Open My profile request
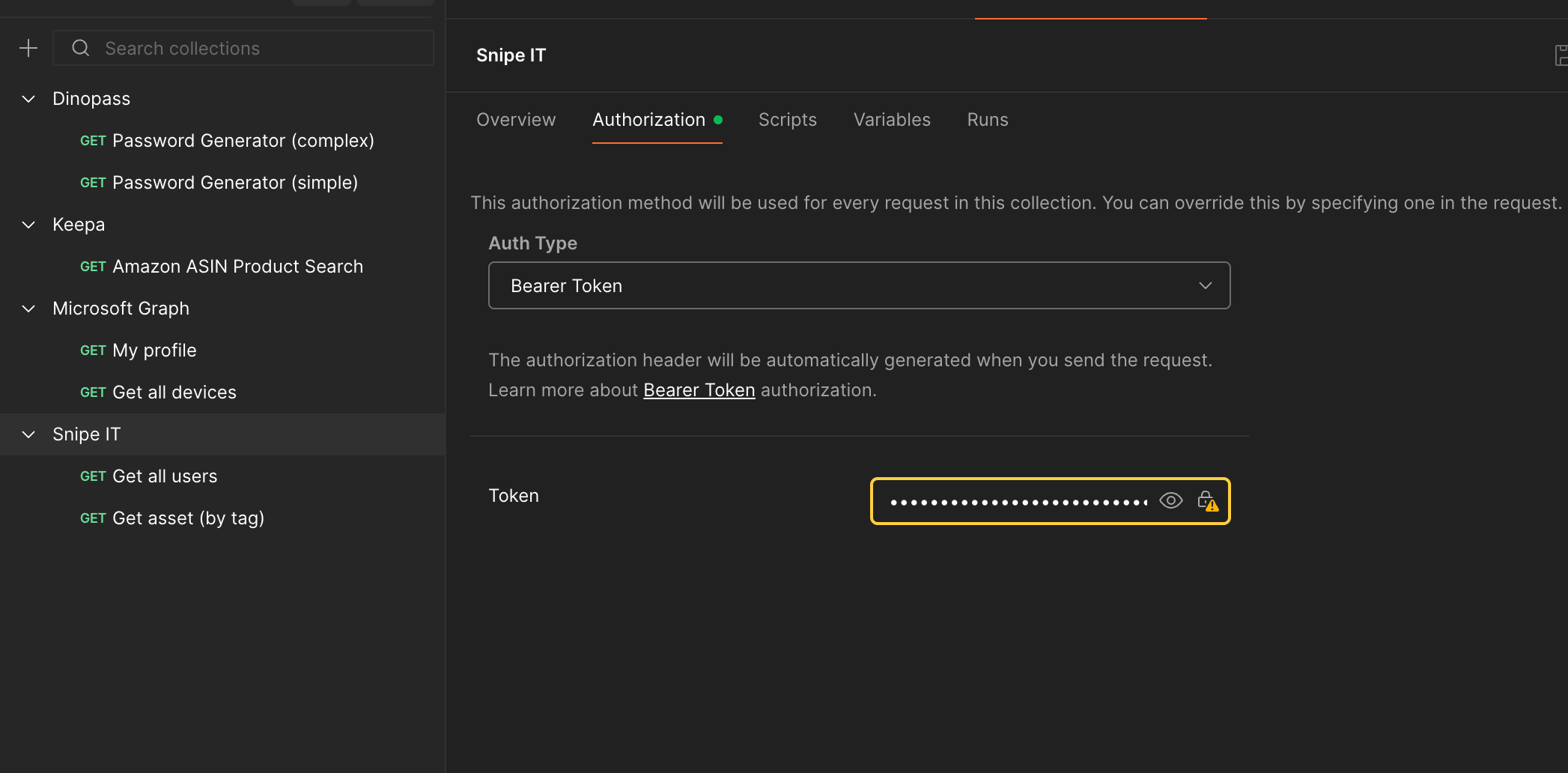The width and height of the screenshot is (1568, 773). pos(139,351)
